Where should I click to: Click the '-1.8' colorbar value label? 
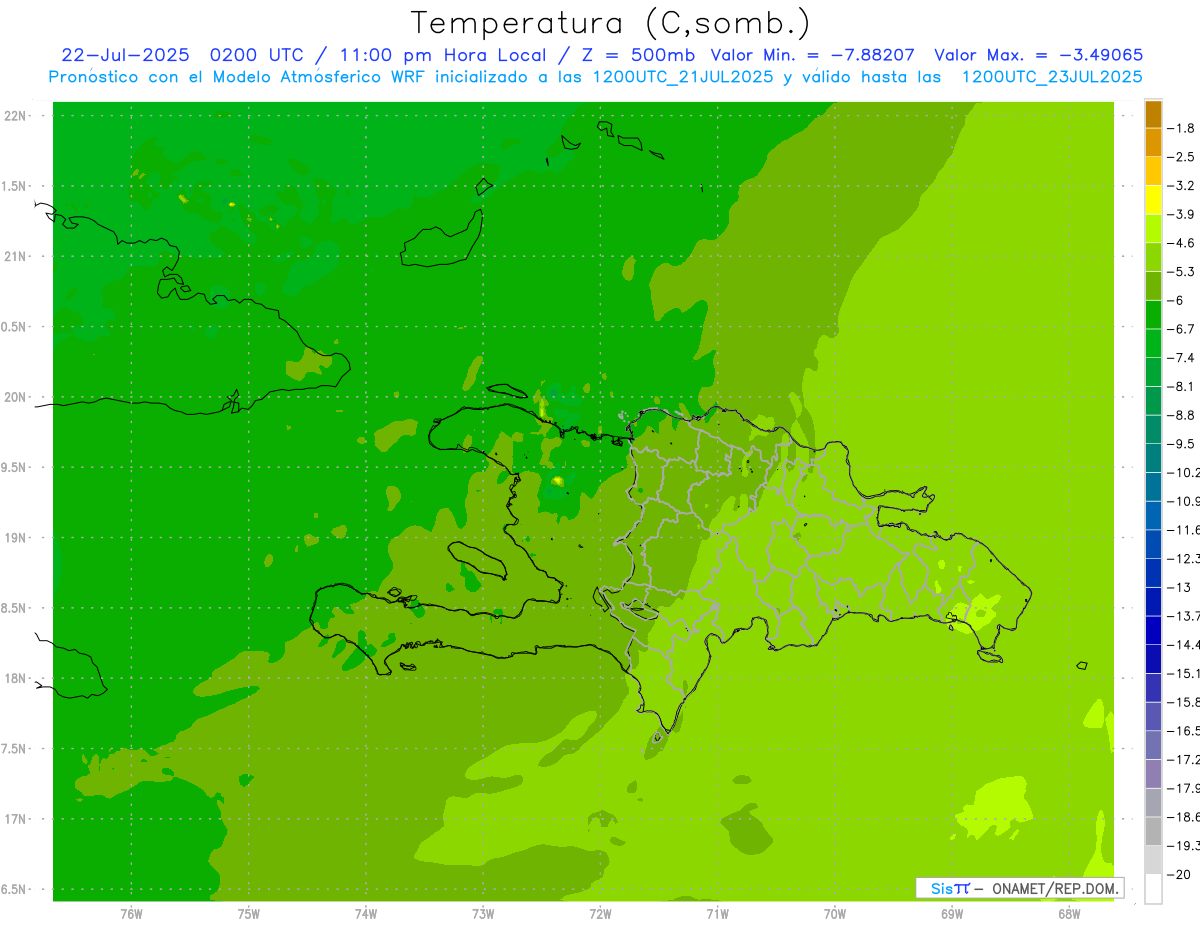[x=1181, y=128]
